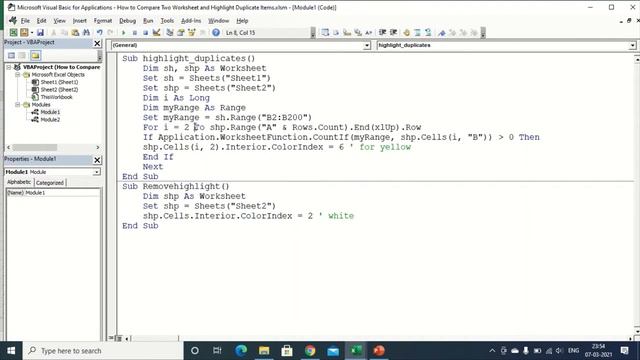Open the File menu
The width and height of the screenshot is (640, 360).
coord(25,20)
